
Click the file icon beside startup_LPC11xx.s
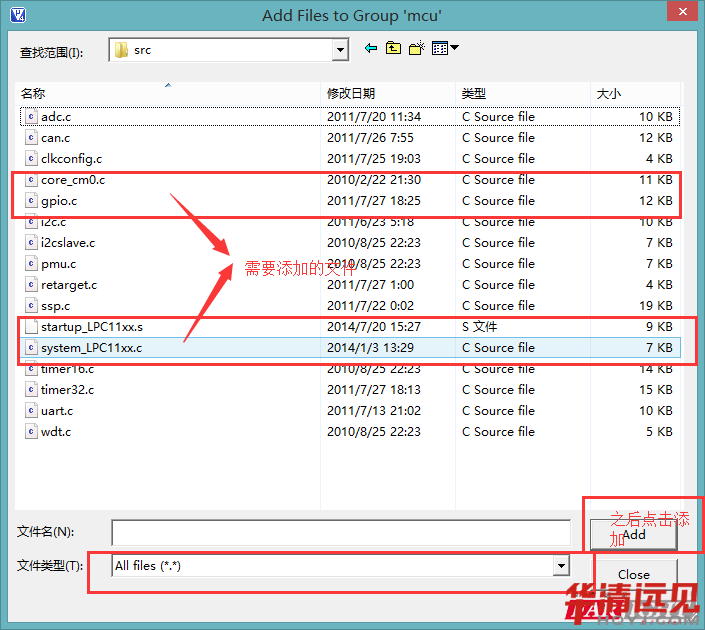click(31, 327)
